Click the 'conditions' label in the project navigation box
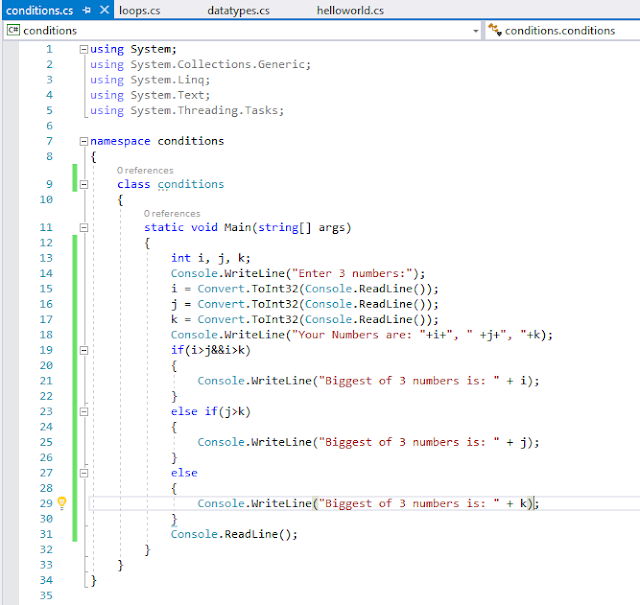Screen dimensions: 640x605 pos(50,31)
